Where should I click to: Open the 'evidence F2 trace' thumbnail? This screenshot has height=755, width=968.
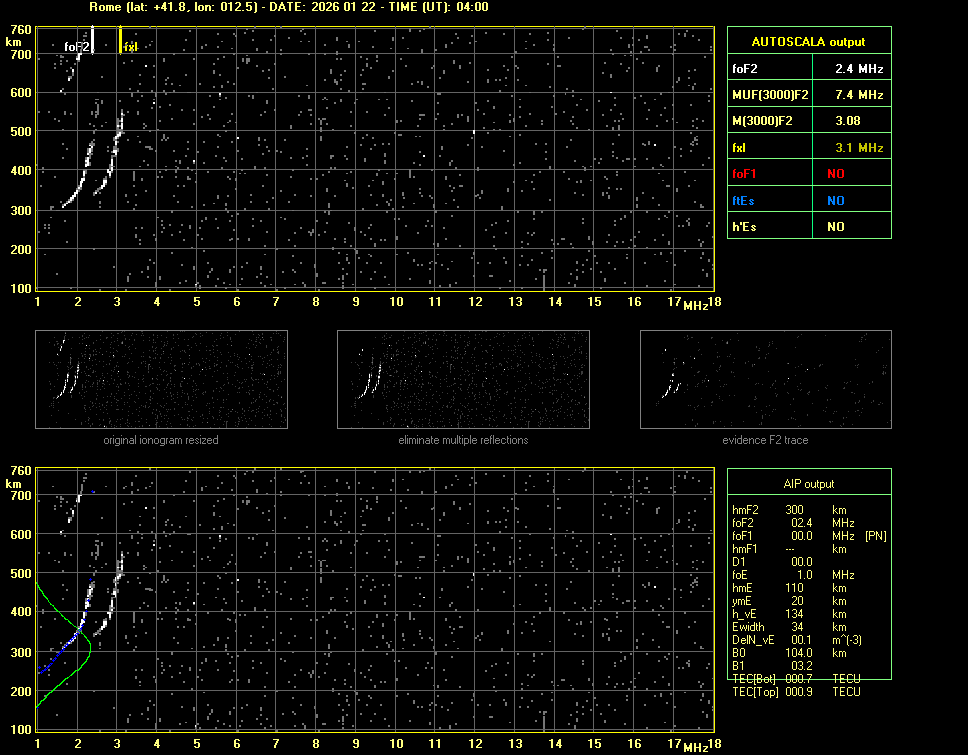click(x=765, y=379)
